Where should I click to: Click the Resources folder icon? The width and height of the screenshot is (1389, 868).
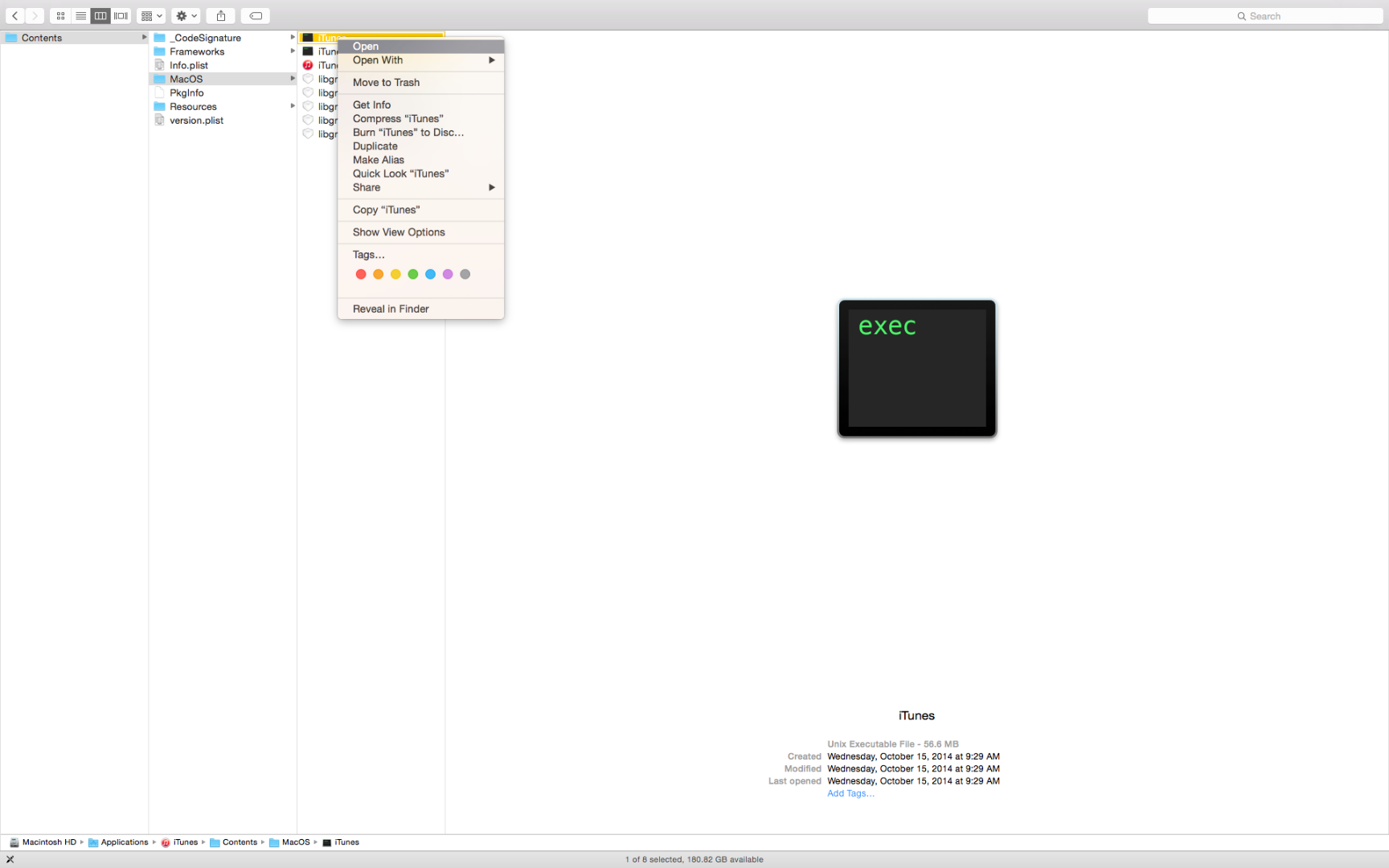pos(159,106)
